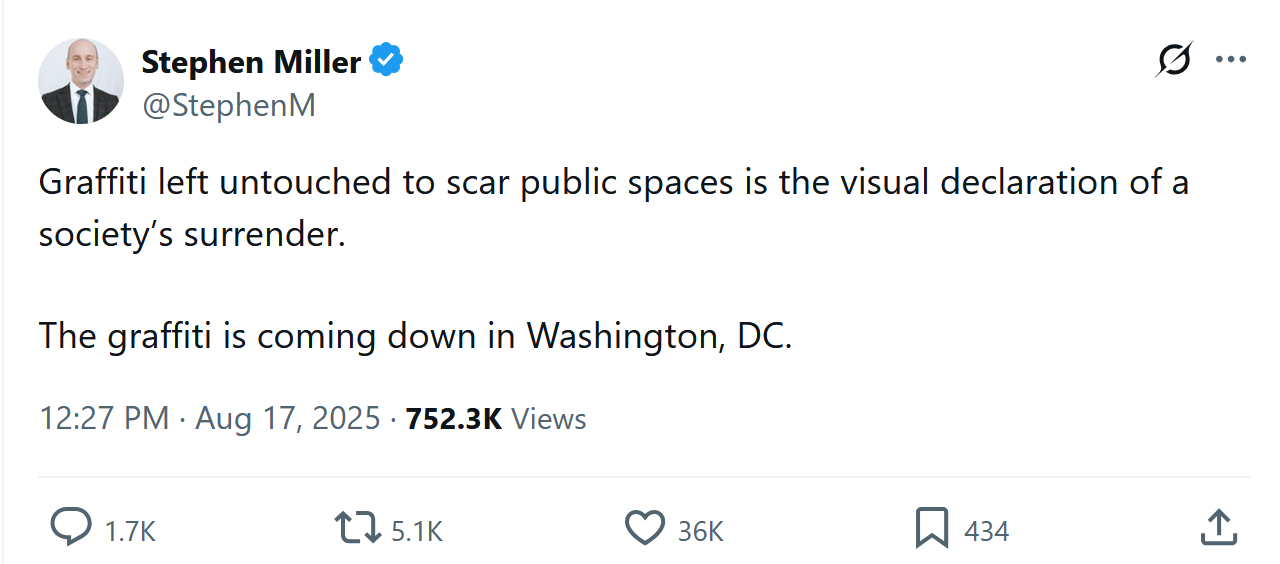Click the 36K likes count

pos(700,531)
